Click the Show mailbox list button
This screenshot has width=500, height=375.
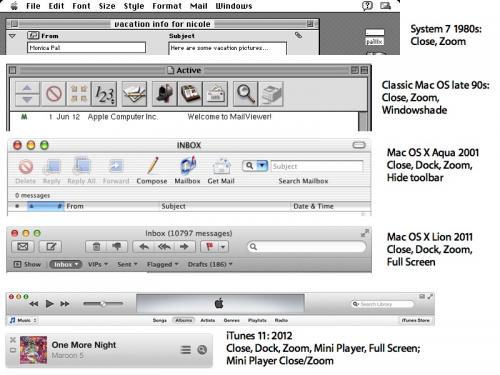pyautogui.click(x=27, y=264)
